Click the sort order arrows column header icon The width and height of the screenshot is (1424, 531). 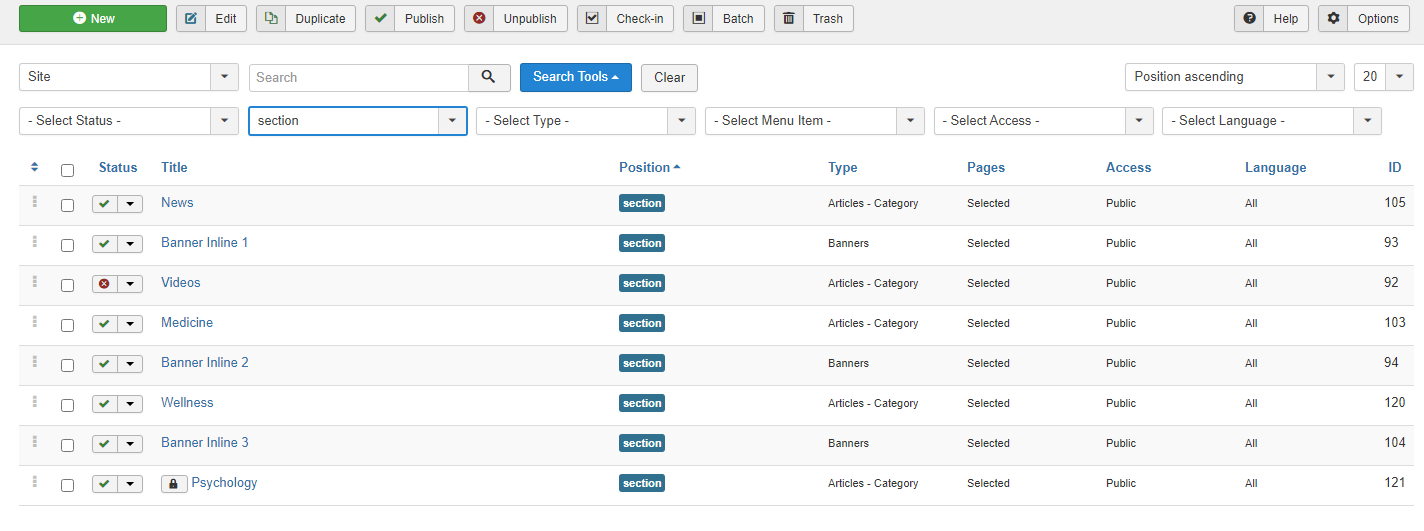coord(35,167)
